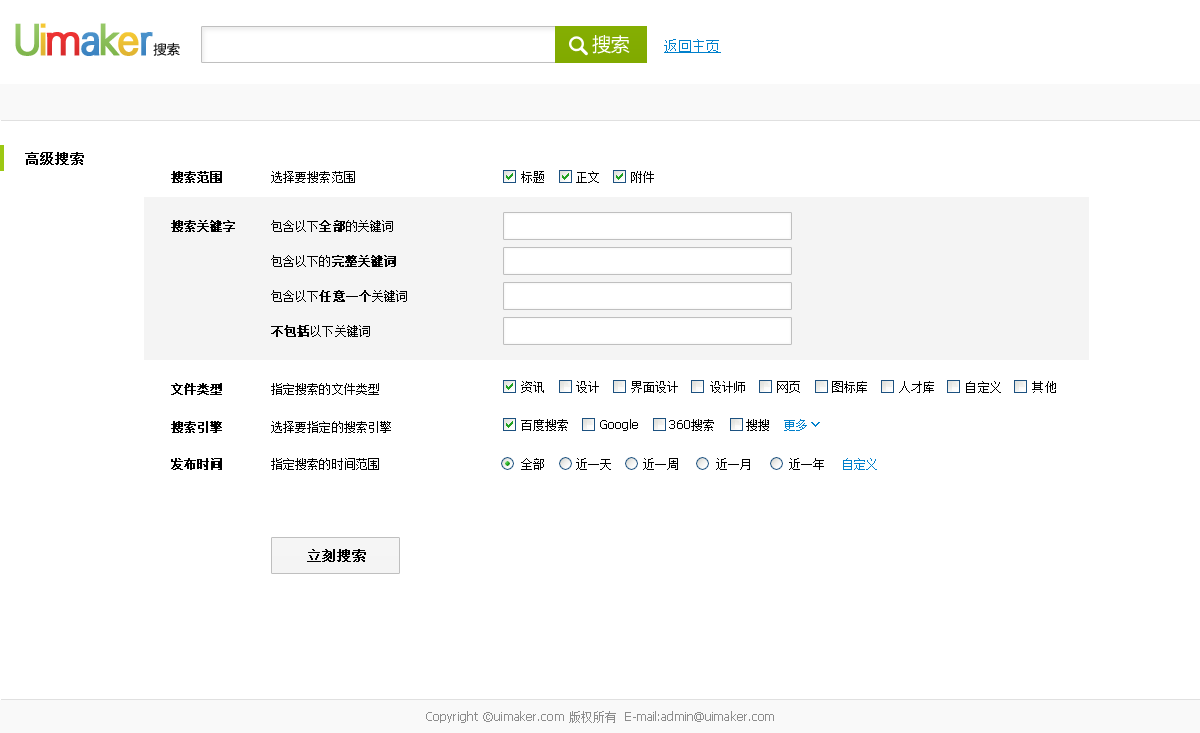Expand 更多 search engines dropdown
1200x733 pixels.
tap(801, 425)
